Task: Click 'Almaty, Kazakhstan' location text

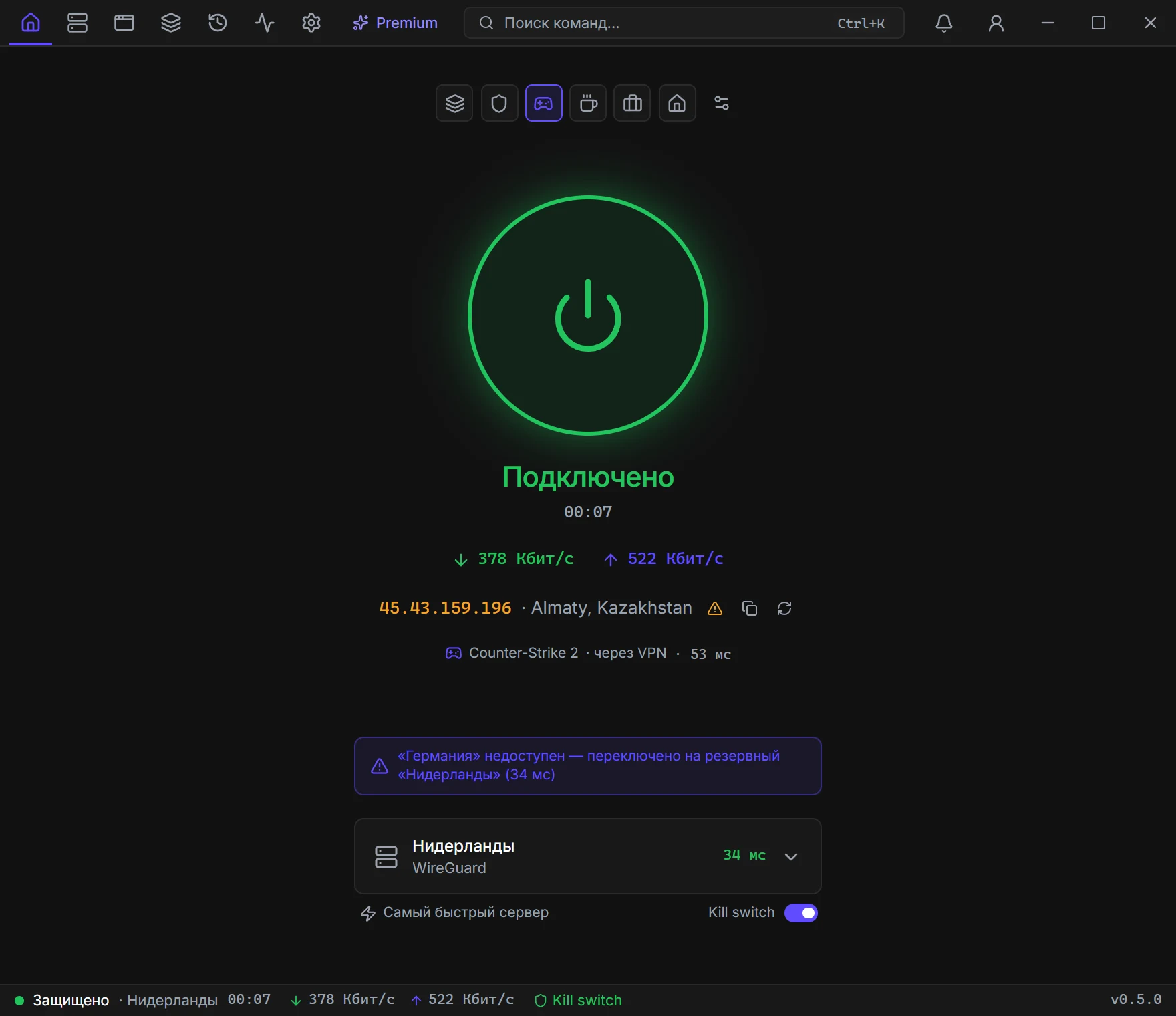Action: point(611,608)
